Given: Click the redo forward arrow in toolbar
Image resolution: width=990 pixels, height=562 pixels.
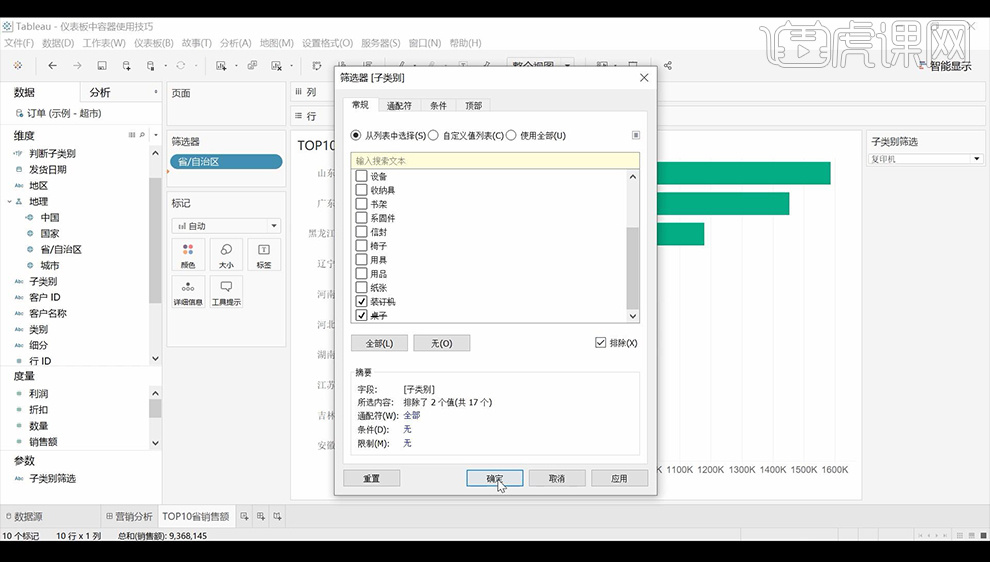Looking at the screenshot, I should [x=77, y=65].
